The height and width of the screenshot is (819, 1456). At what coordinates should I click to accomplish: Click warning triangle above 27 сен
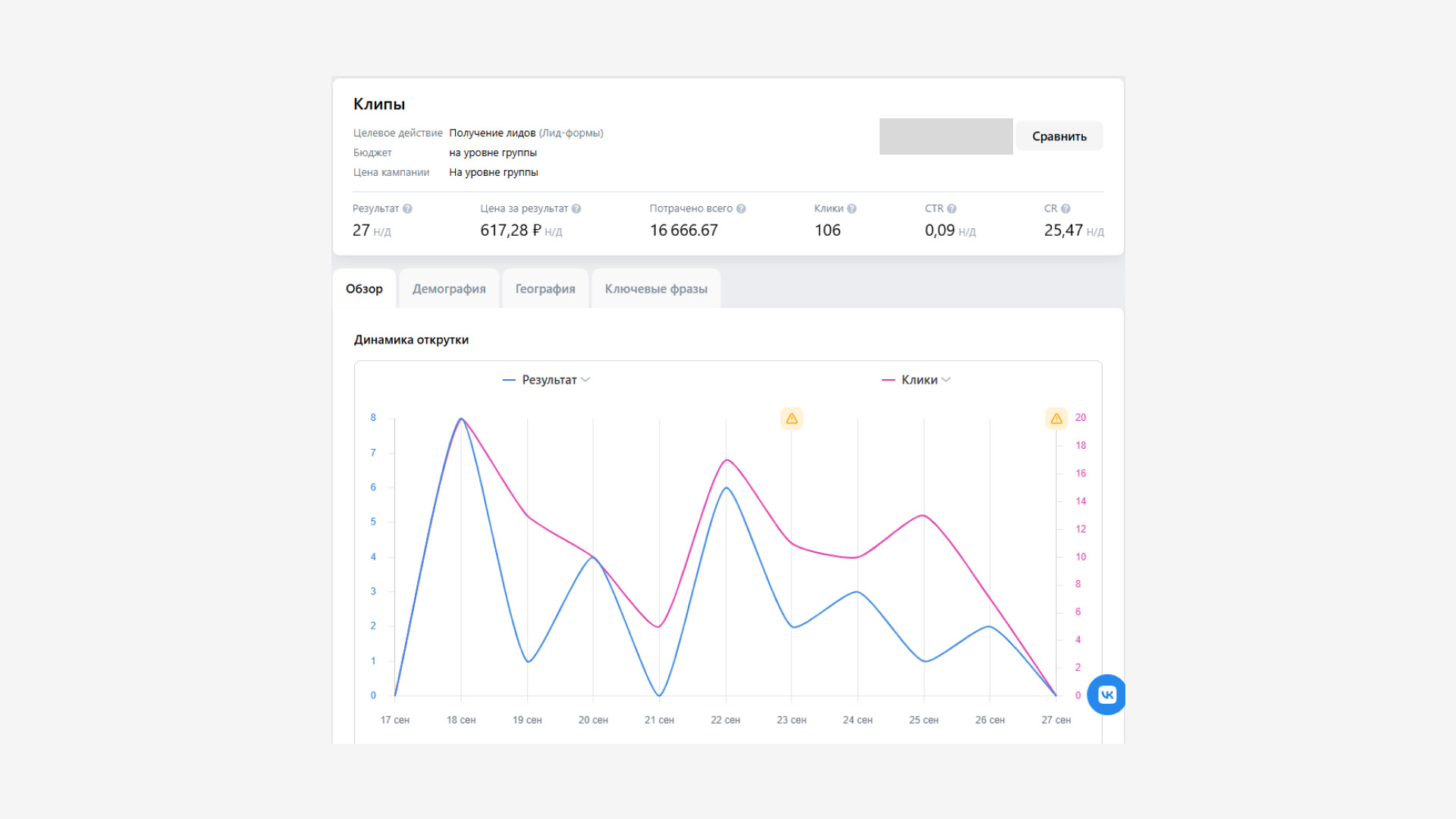pyautogui.click(x=1056, y=419)
